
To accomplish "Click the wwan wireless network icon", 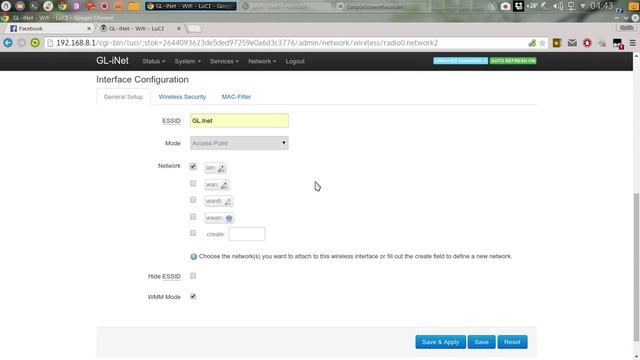I will coord(229,218).
